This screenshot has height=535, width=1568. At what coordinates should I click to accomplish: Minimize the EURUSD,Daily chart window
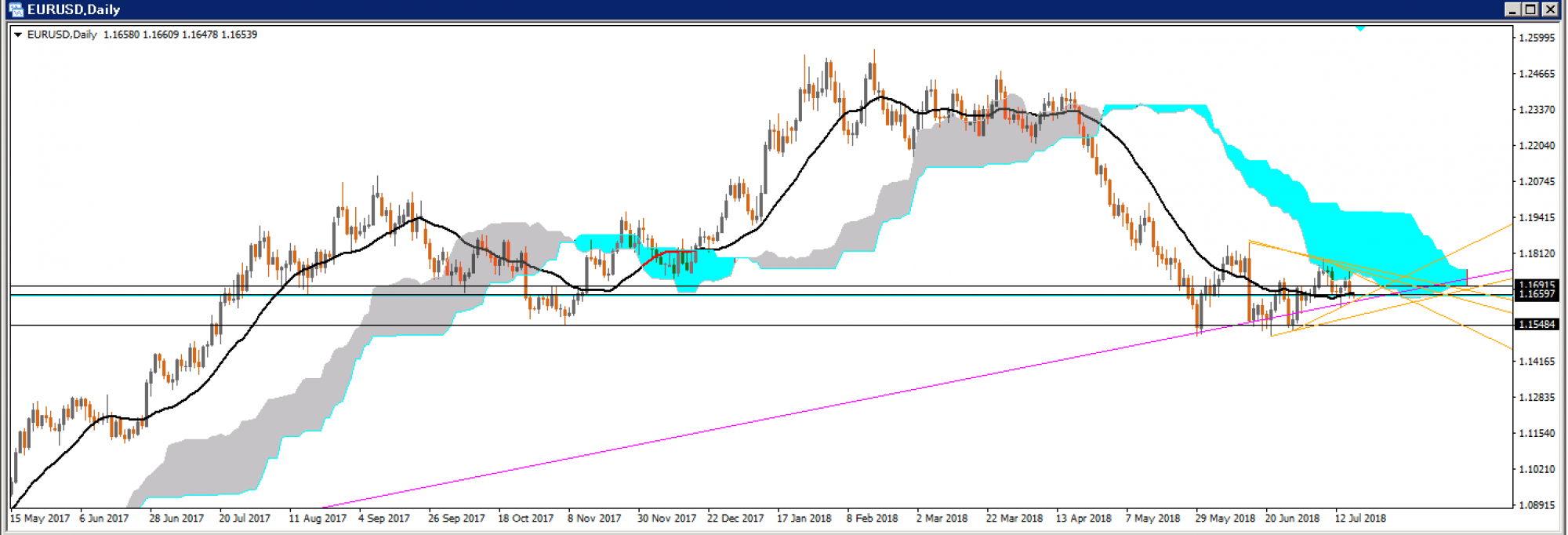(1513, 9)
